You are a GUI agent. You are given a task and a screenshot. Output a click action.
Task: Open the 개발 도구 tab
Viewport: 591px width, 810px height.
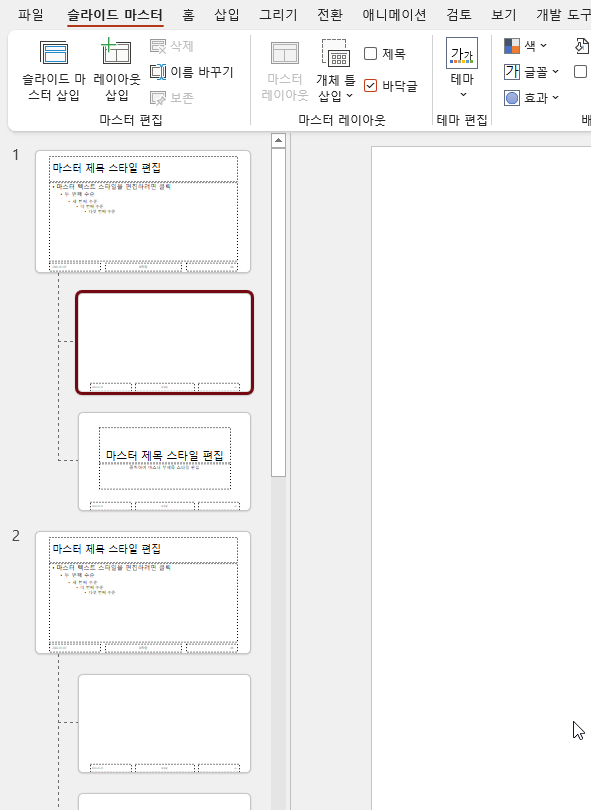coord(563,15)
